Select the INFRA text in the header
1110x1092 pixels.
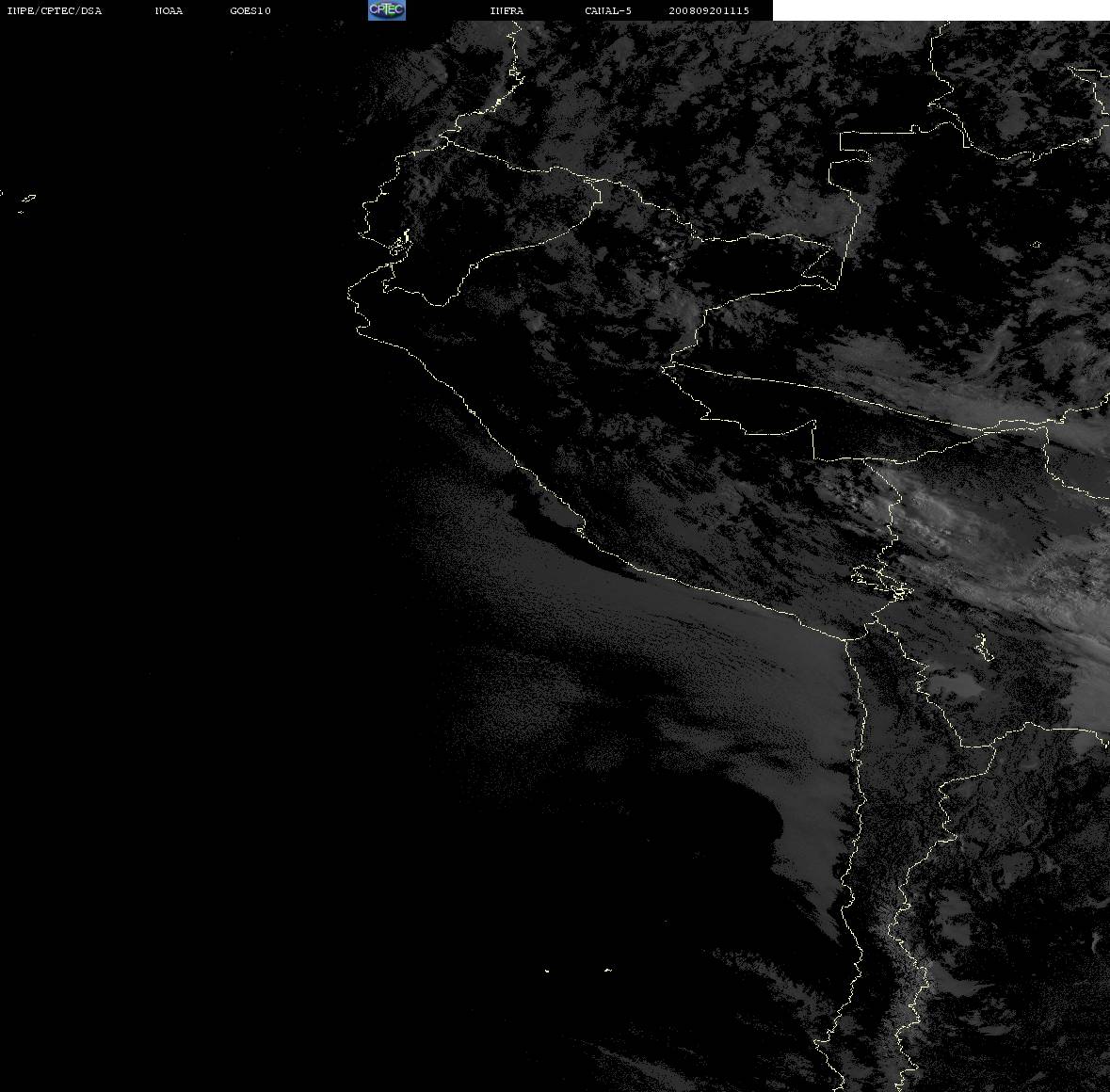tap(507, 10)
